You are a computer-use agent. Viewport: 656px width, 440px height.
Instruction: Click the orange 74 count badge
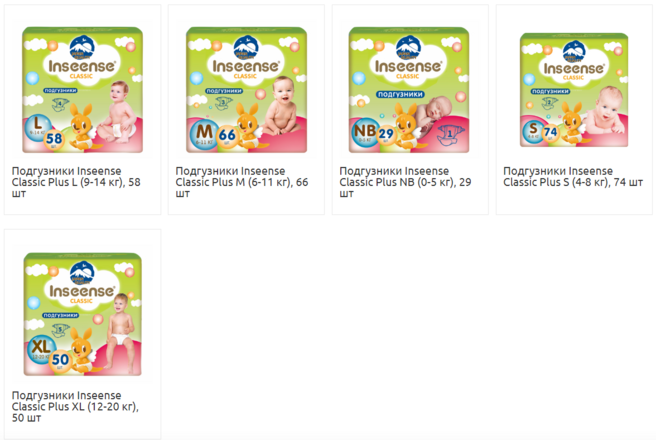point(550,133)
